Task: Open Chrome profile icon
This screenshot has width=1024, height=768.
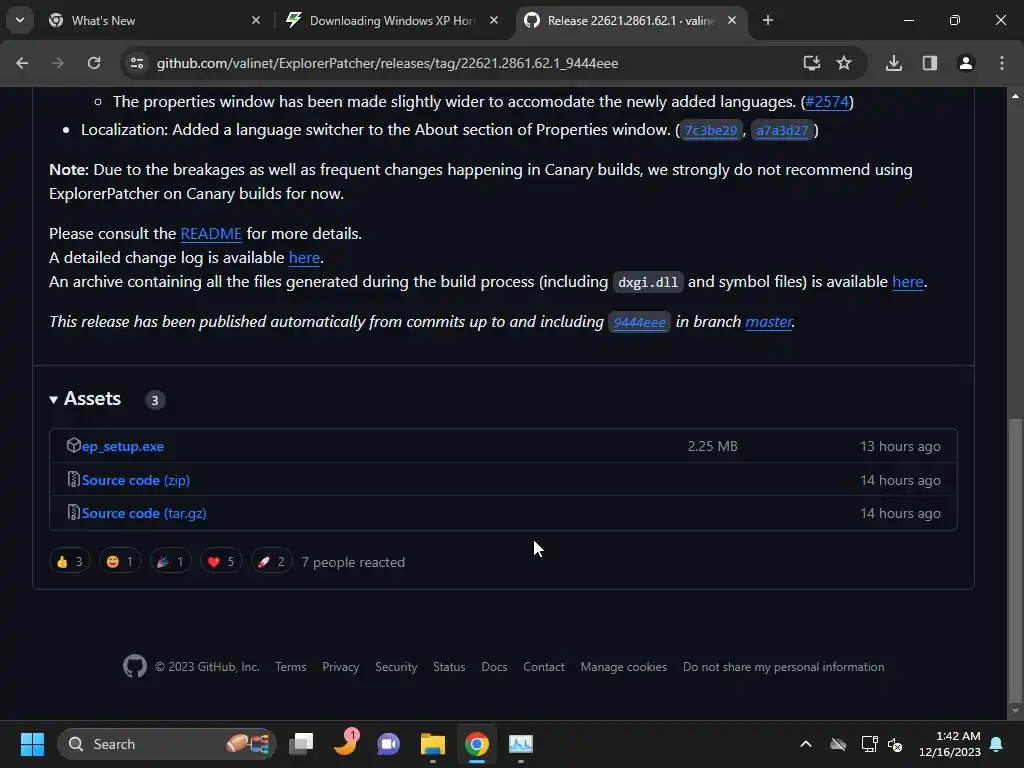Action: pyautogui.click(x=966, y=63)
